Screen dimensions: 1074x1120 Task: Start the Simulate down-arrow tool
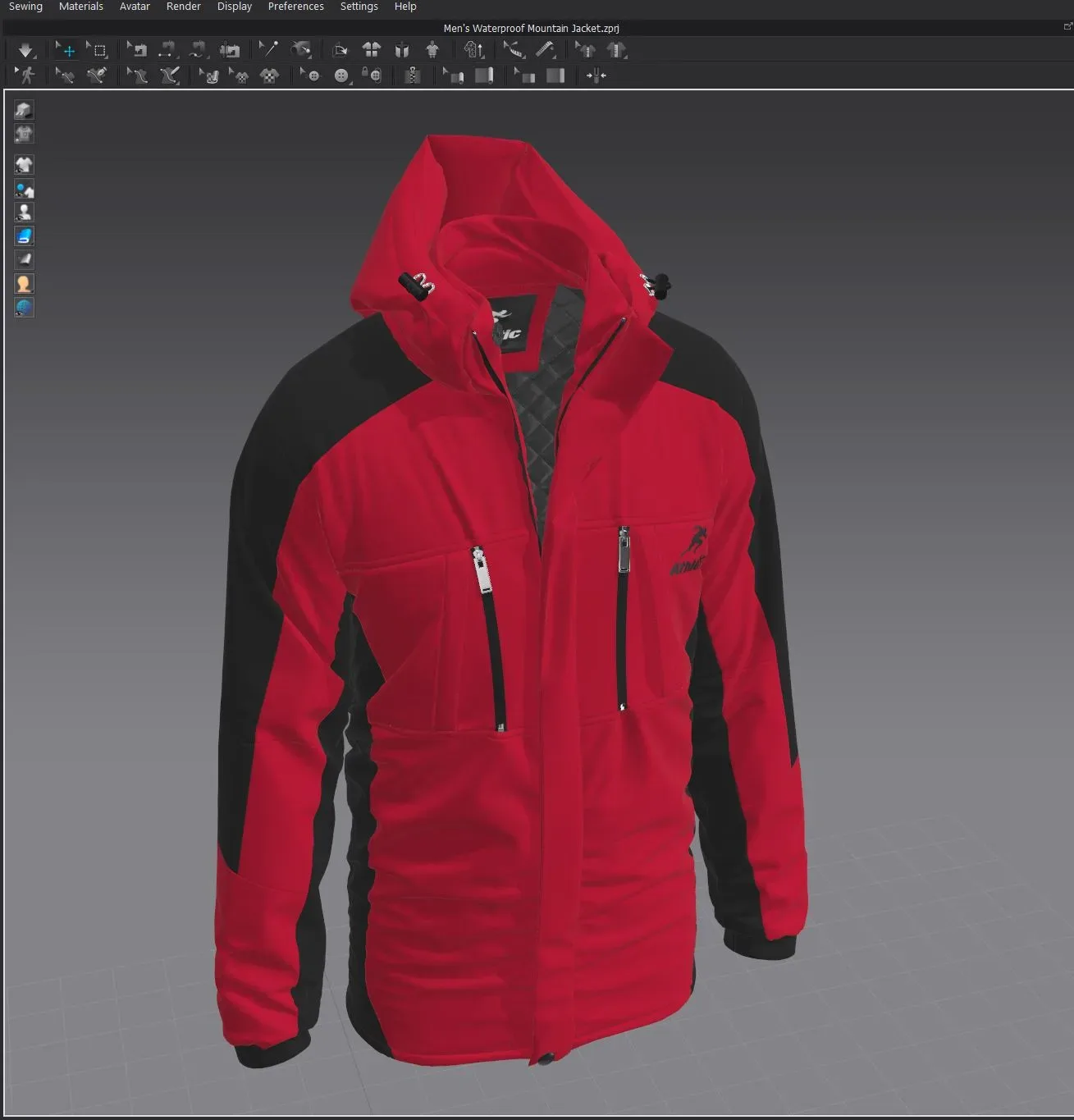(25, 50)
